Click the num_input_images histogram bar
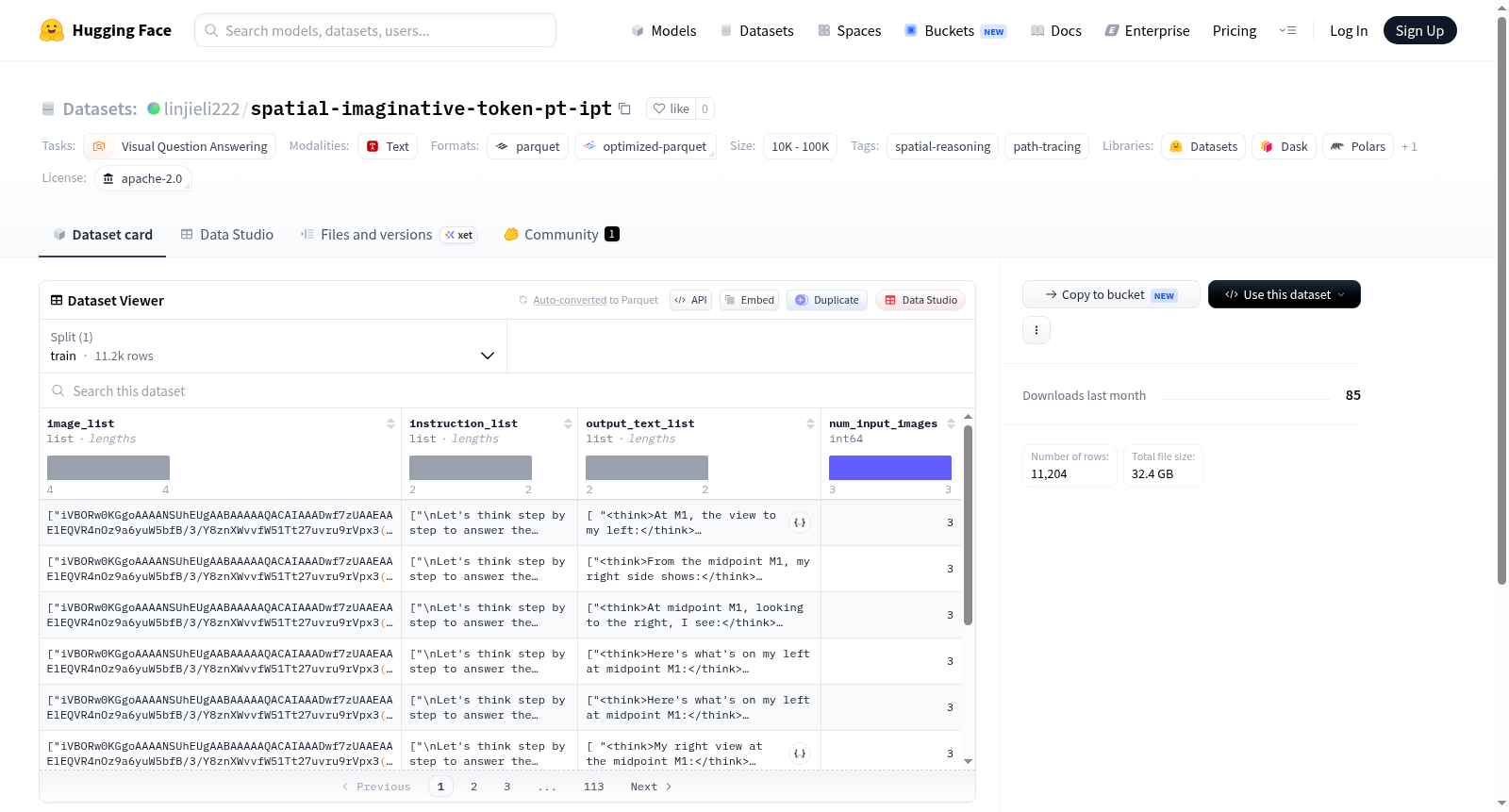1509x812 pixels. coord(890,468)
